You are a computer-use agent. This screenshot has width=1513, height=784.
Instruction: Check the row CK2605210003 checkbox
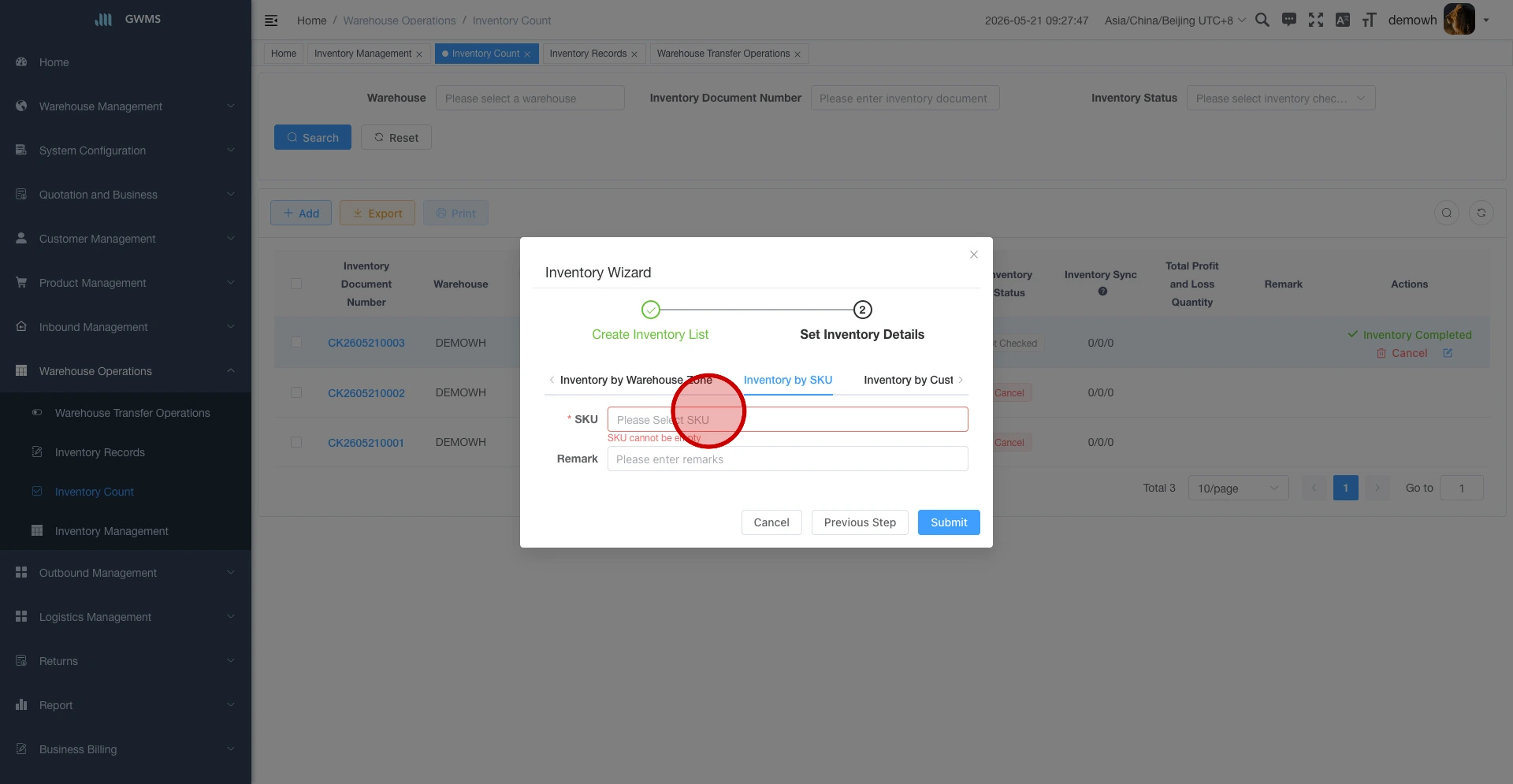coord(296,343)
